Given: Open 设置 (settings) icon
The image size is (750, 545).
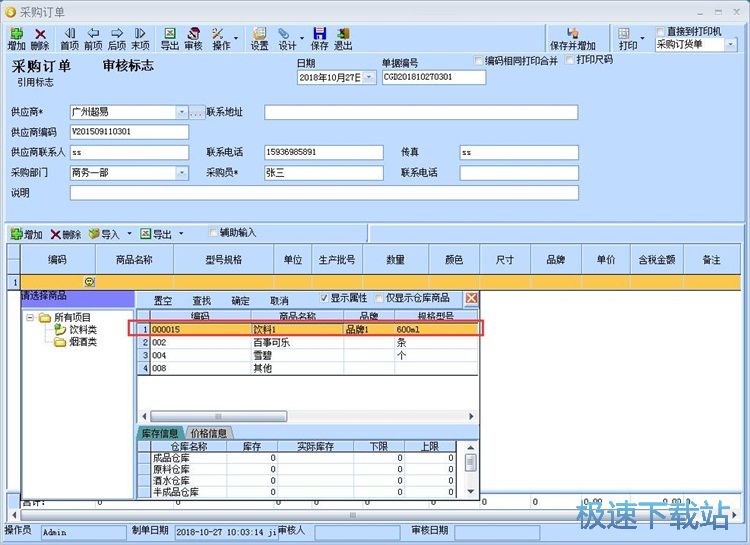Looking at the screenshot, I should pyautogui.click(x=260, y=33).
